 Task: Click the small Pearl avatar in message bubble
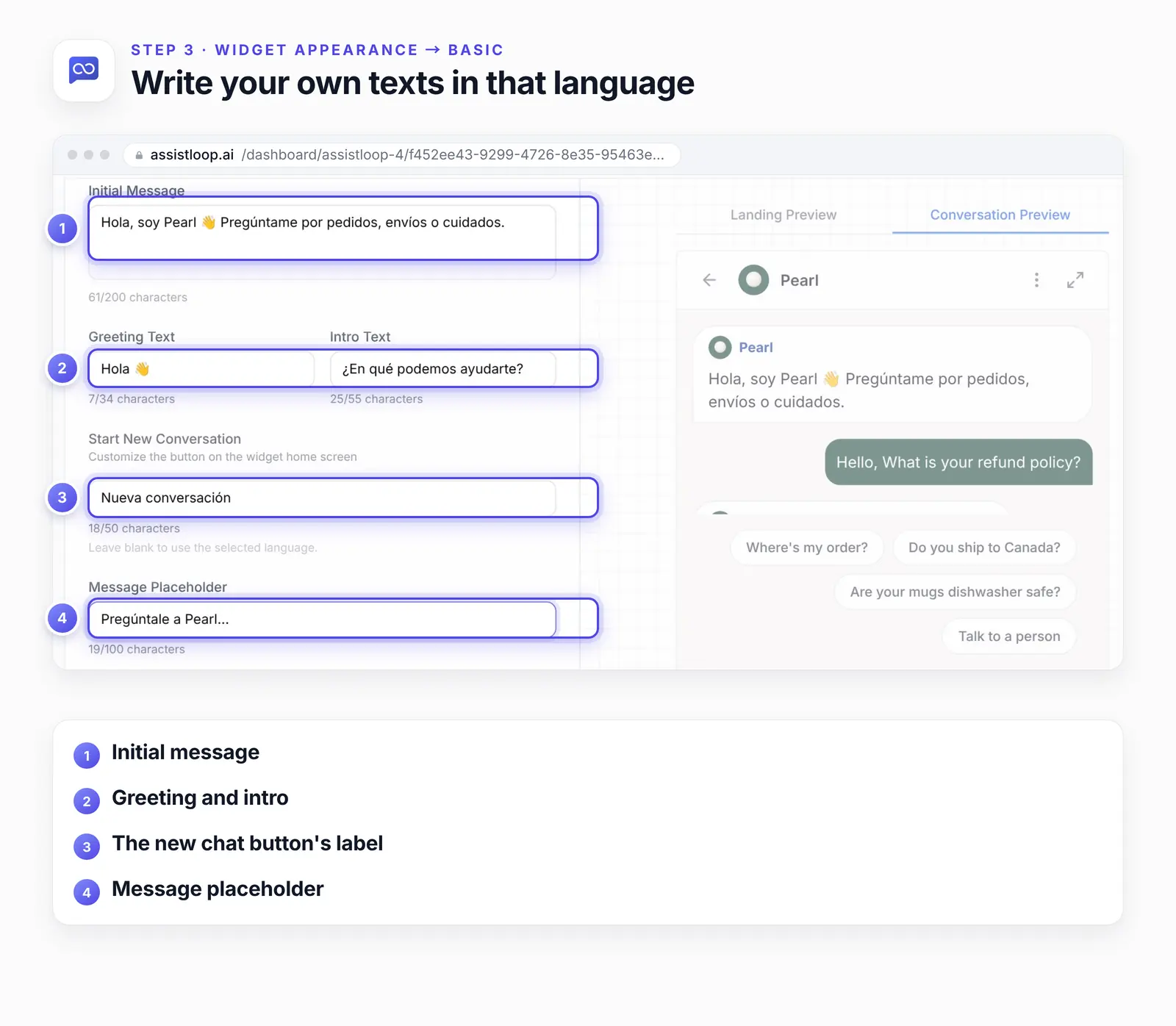coord(720,347)
